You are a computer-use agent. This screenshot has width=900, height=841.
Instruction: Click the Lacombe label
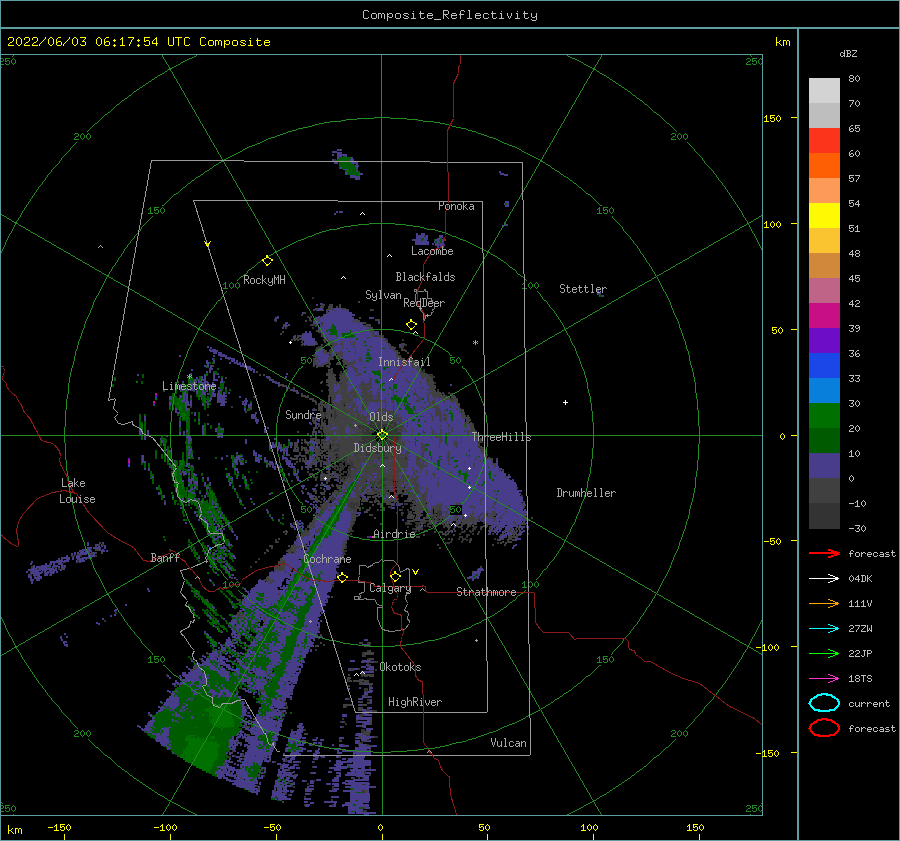click(x=432, y=251)
